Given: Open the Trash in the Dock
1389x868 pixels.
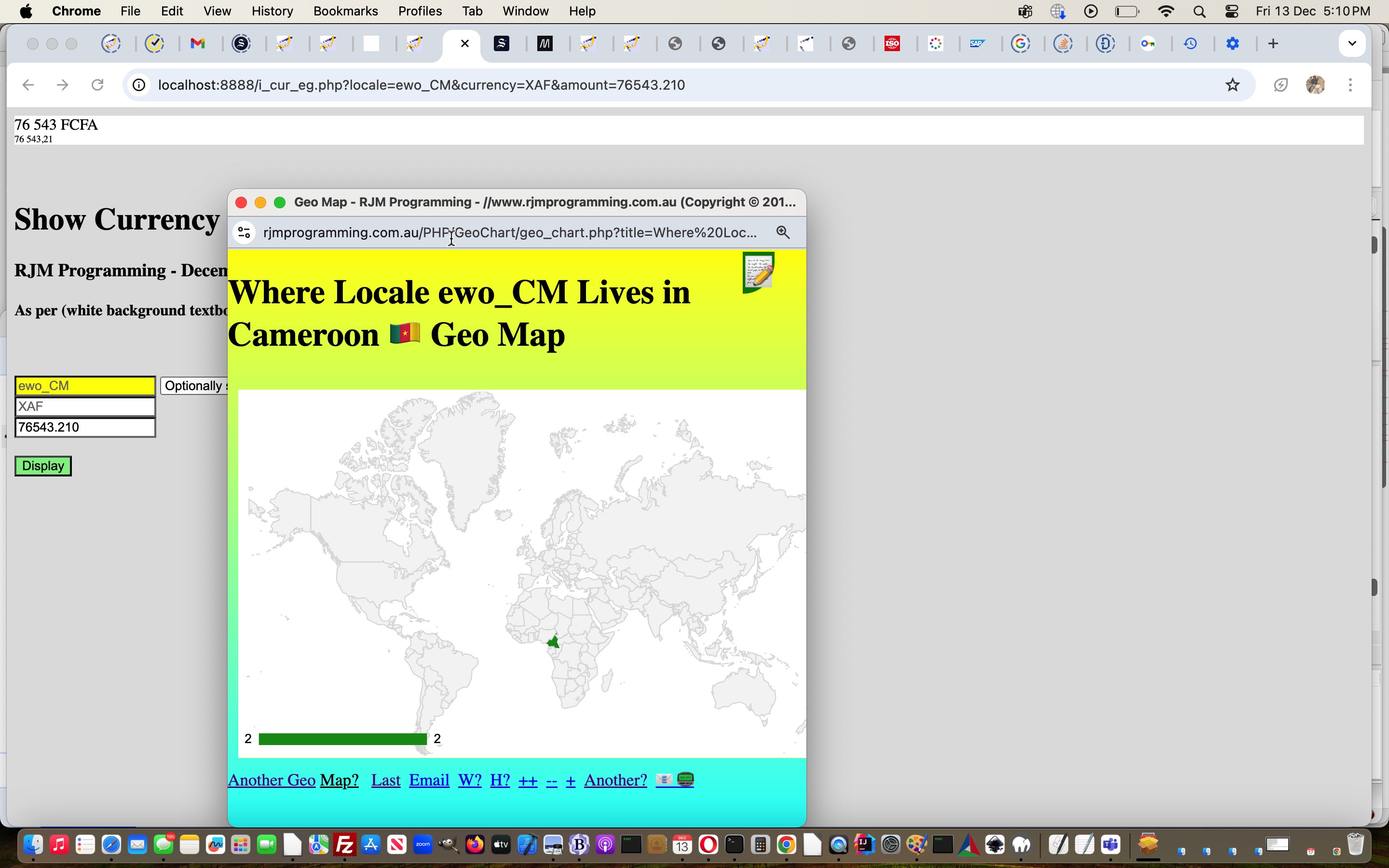Looking at the screenshot, I should click(x=1355, y=845).
